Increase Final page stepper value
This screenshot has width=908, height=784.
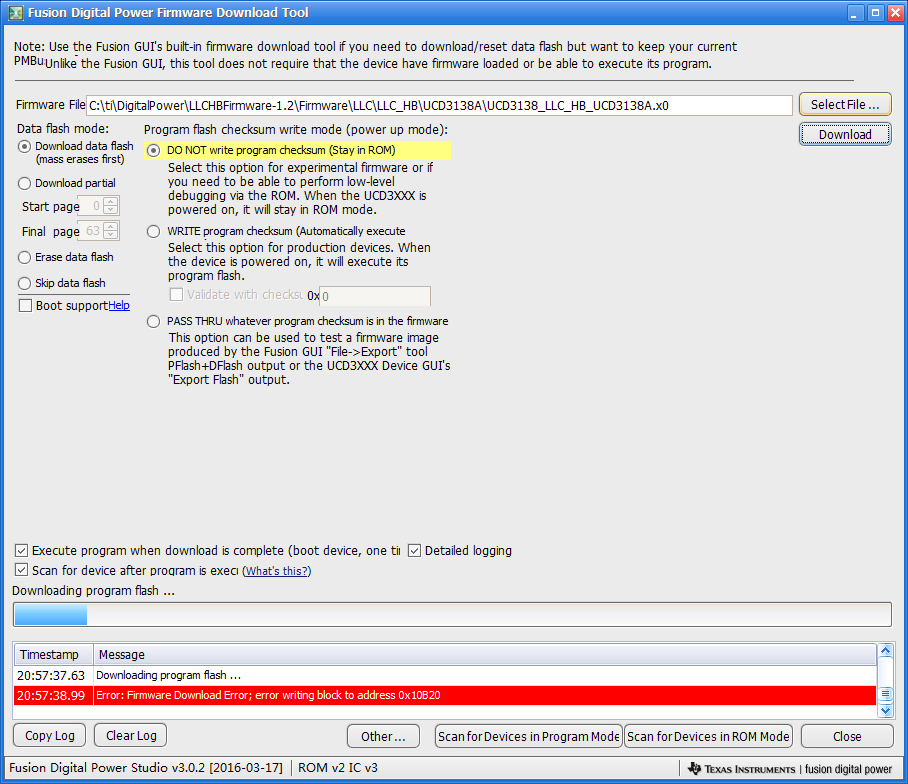coord(111,226)
